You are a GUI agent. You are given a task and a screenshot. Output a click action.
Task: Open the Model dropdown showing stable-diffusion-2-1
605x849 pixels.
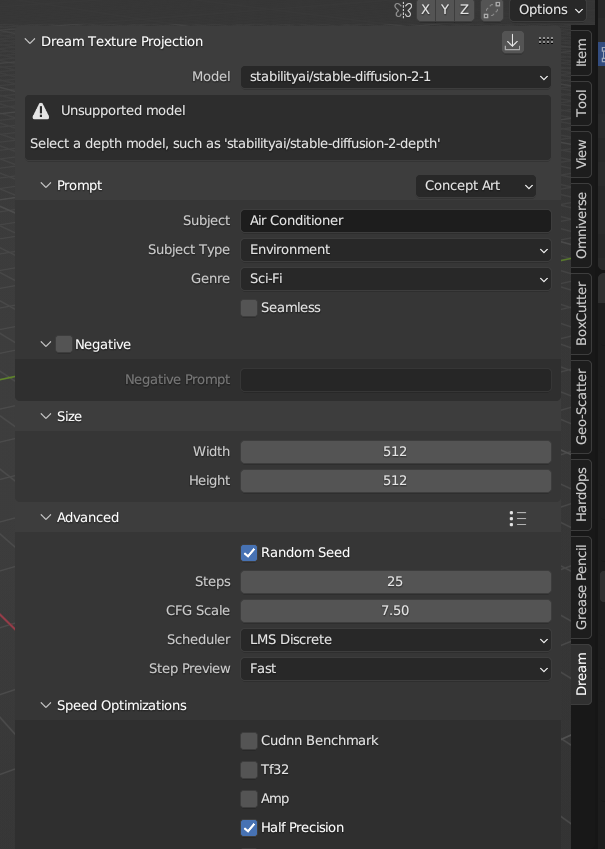coord(395,76)
